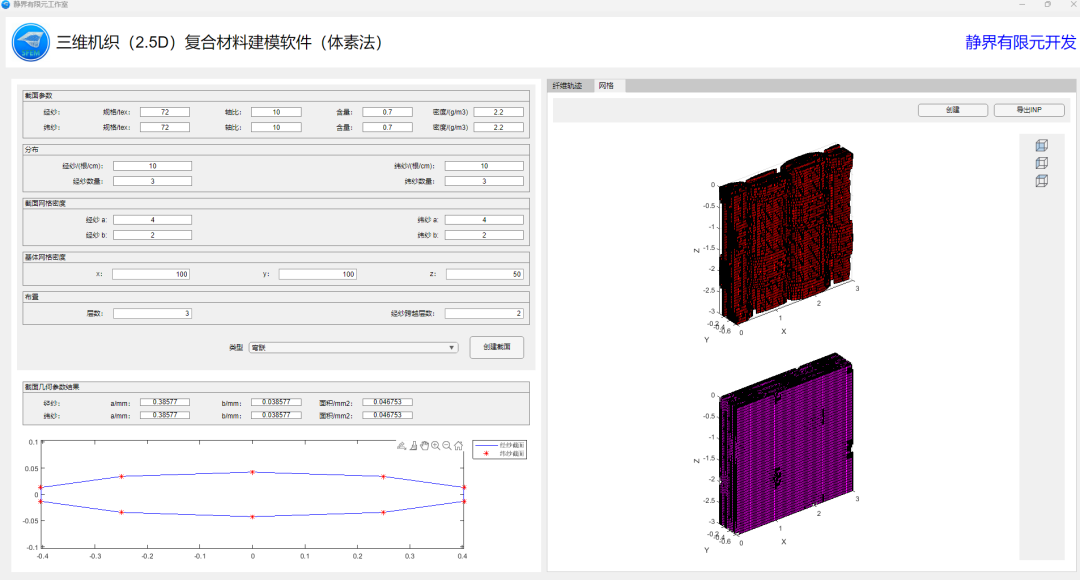Click the 分布 panel header
This screenshot has height=580, width=1080.
point(32,149)
